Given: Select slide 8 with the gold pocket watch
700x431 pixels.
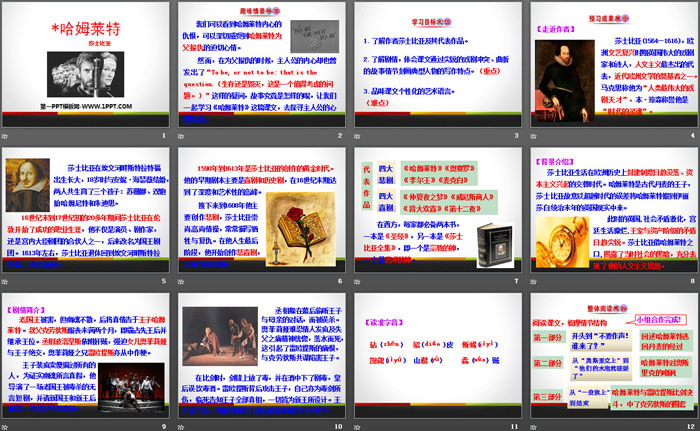Looking at the screenshot, I should 614,210.
